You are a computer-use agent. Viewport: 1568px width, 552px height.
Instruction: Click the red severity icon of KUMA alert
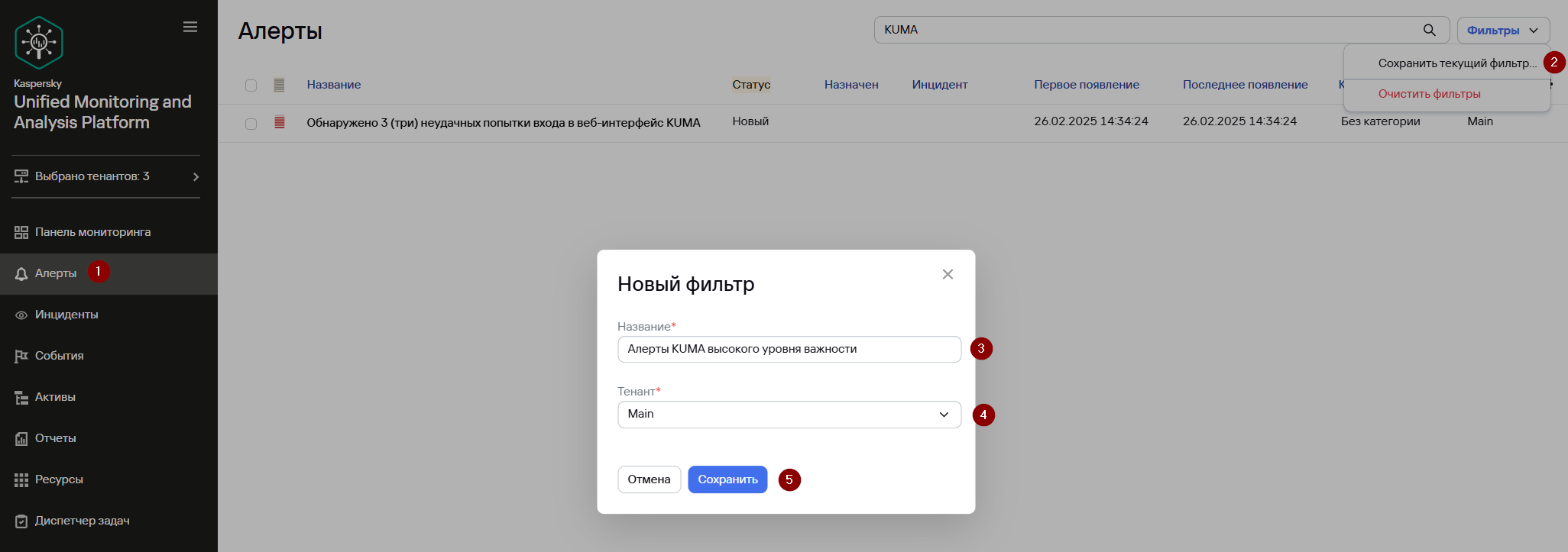pyautogui.click(x=280, y=121)
